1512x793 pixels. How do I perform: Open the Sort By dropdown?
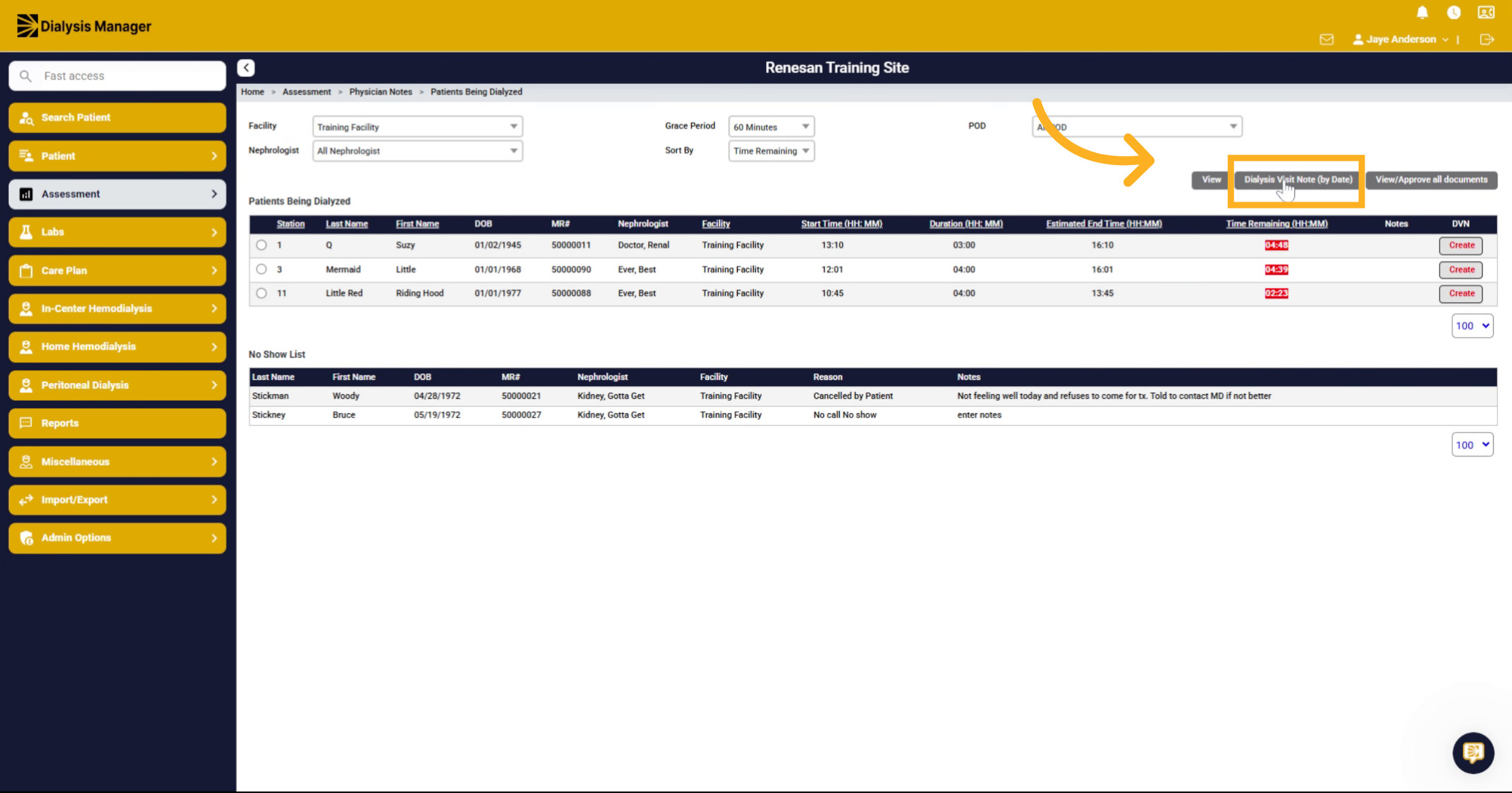click(x=771, y=151)
